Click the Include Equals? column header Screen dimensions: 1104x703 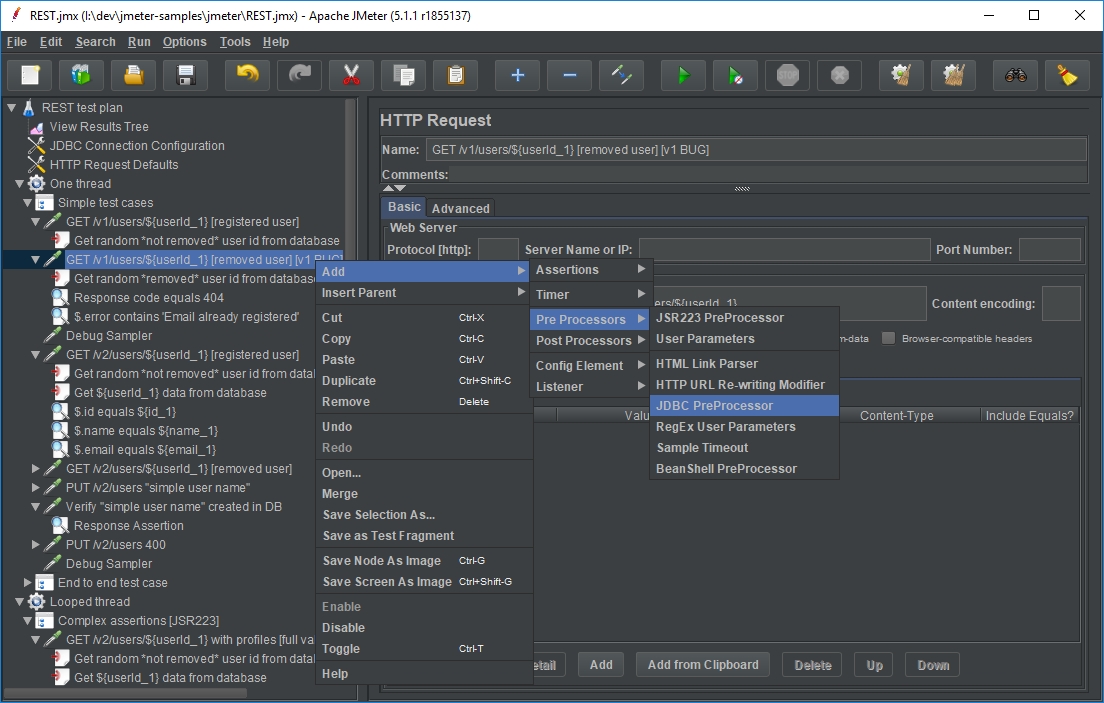[x=1029, y=416]
